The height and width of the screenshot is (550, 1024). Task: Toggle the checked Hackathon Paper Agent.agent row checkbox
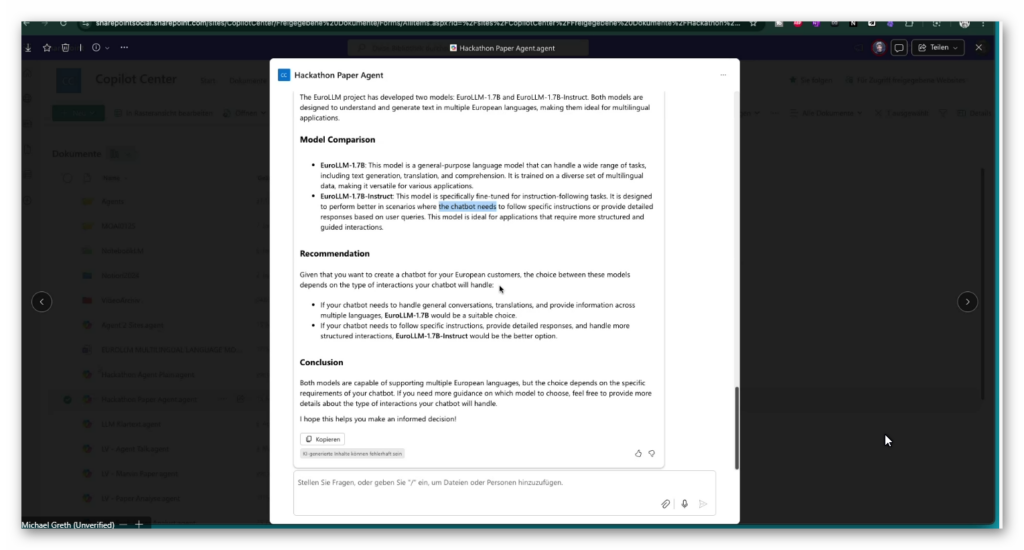[x=67, y=399]
